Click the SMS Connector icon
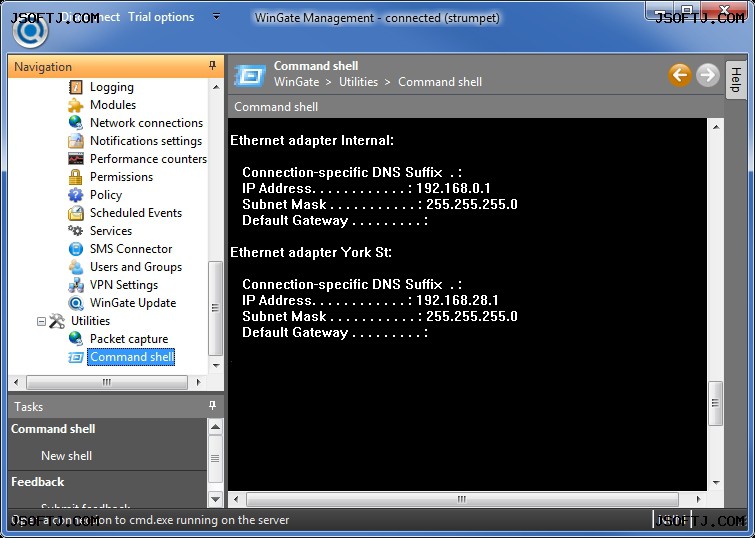Image resolution: width=755 pixels, height=538 pixels. pos(76,249)
